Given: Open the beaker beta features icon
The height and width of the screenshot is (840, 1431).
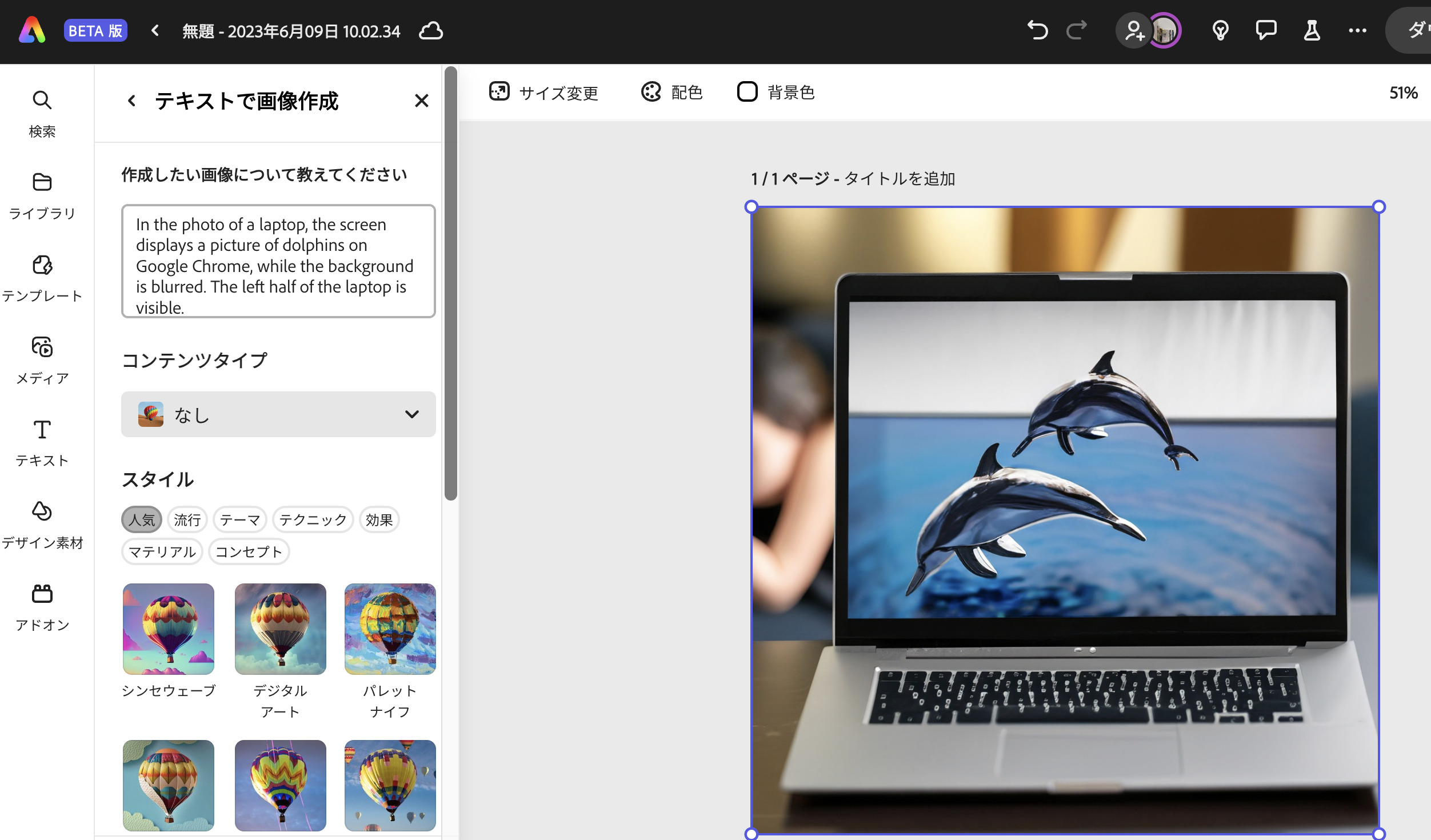Looking at the screenshot, I should point(1312,30).
